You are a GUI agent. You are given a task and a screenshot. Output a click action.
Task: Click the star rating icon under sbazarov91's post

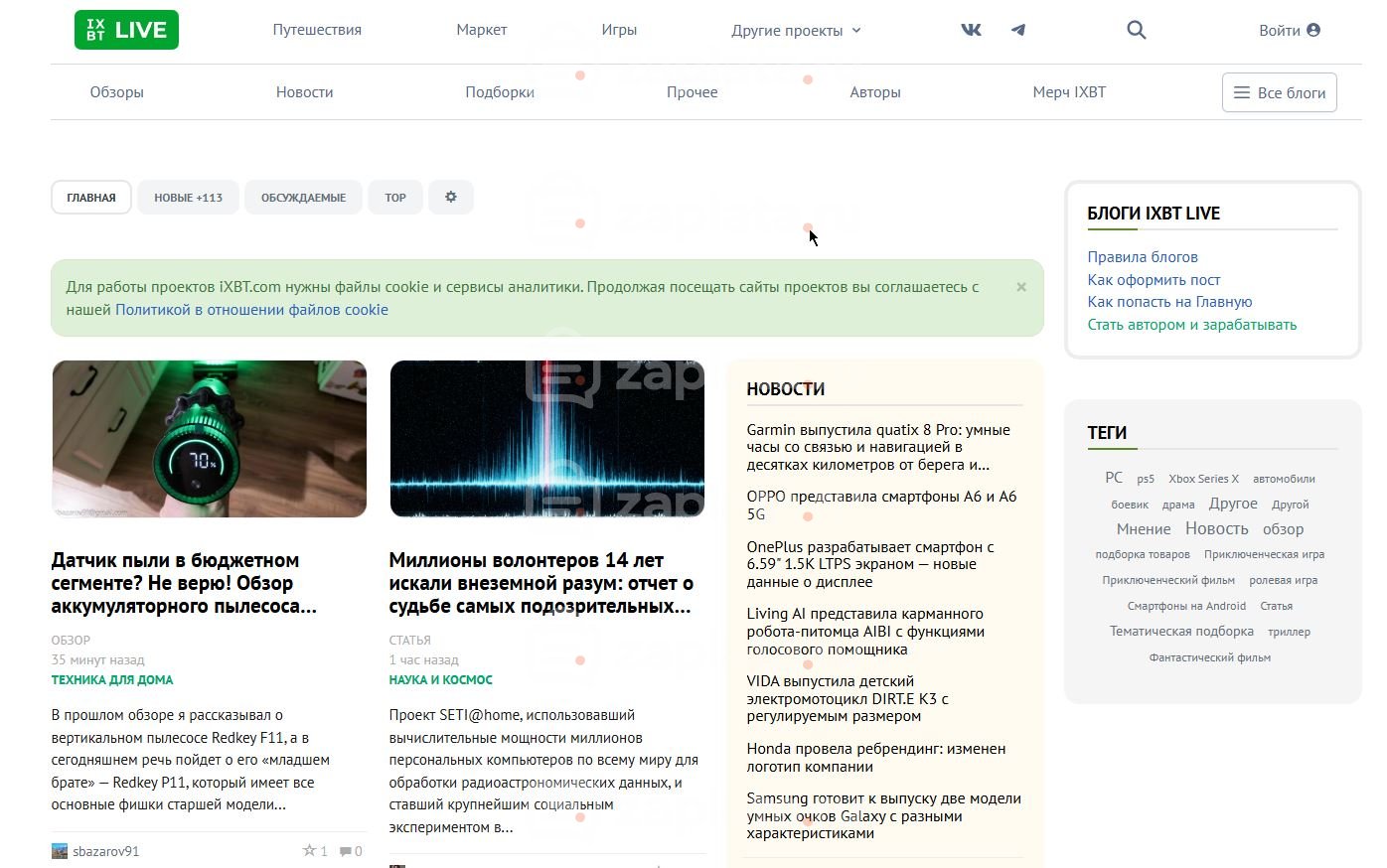[x=309, y=851]
